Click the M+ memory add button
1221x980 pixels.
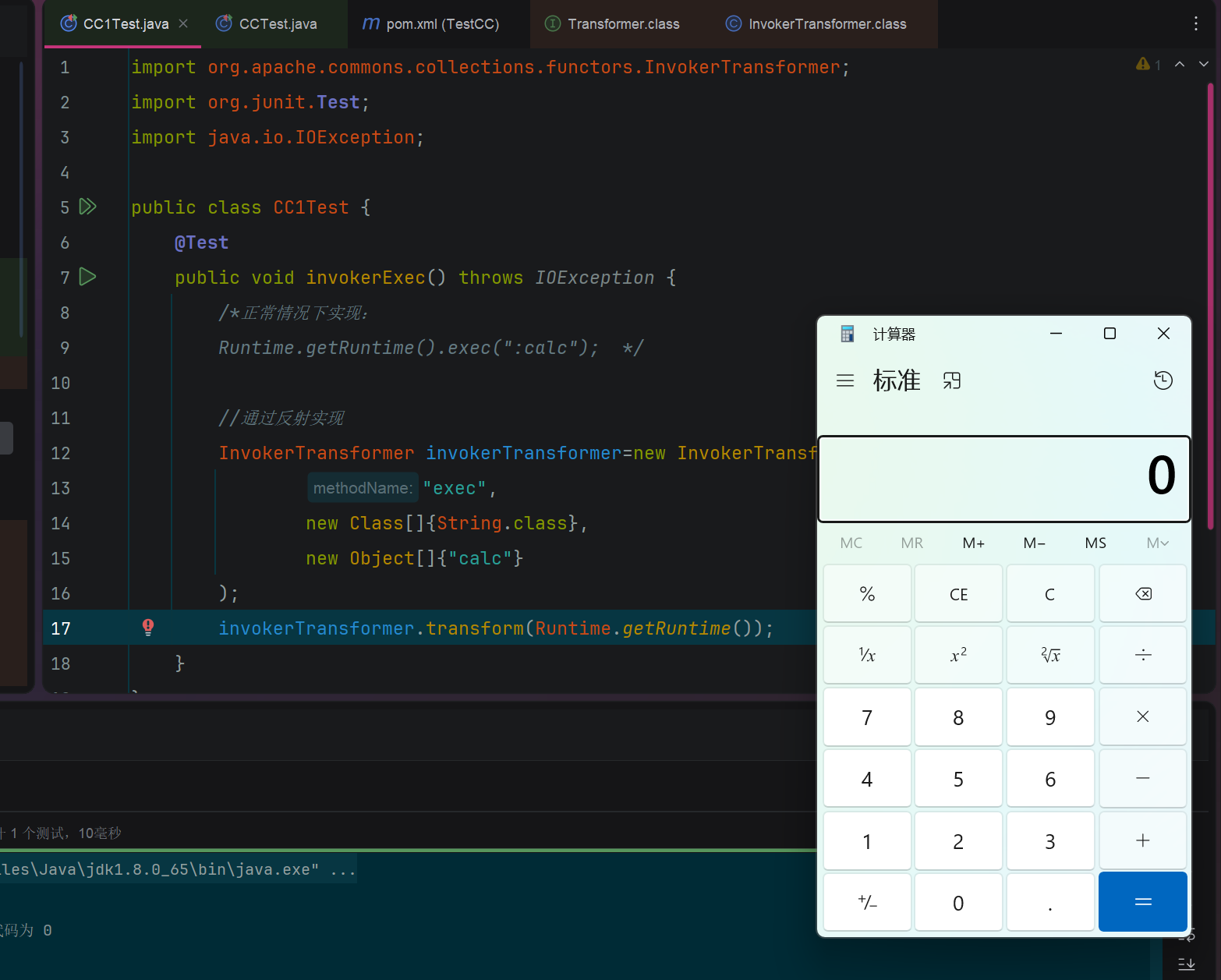tap(974, 543)
